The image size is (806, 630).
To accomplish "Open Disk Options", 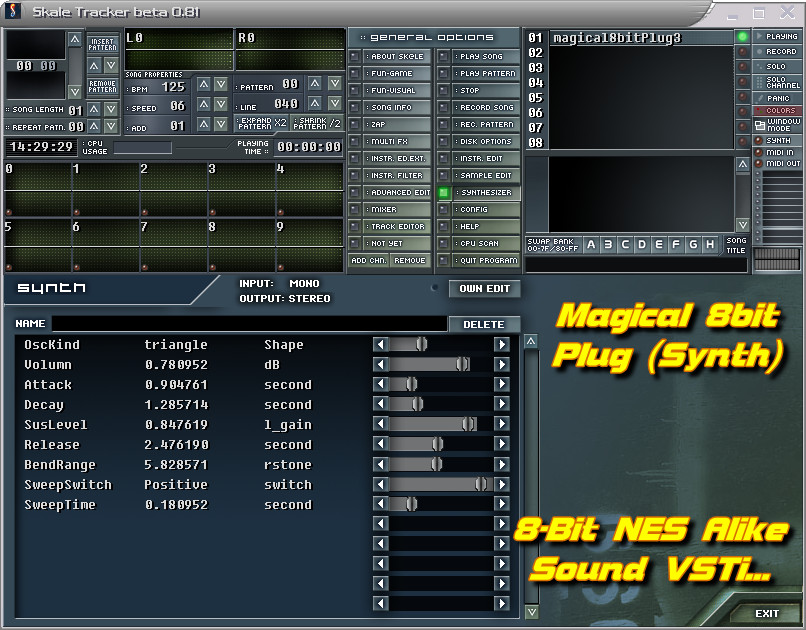I will tap(486, 141).
